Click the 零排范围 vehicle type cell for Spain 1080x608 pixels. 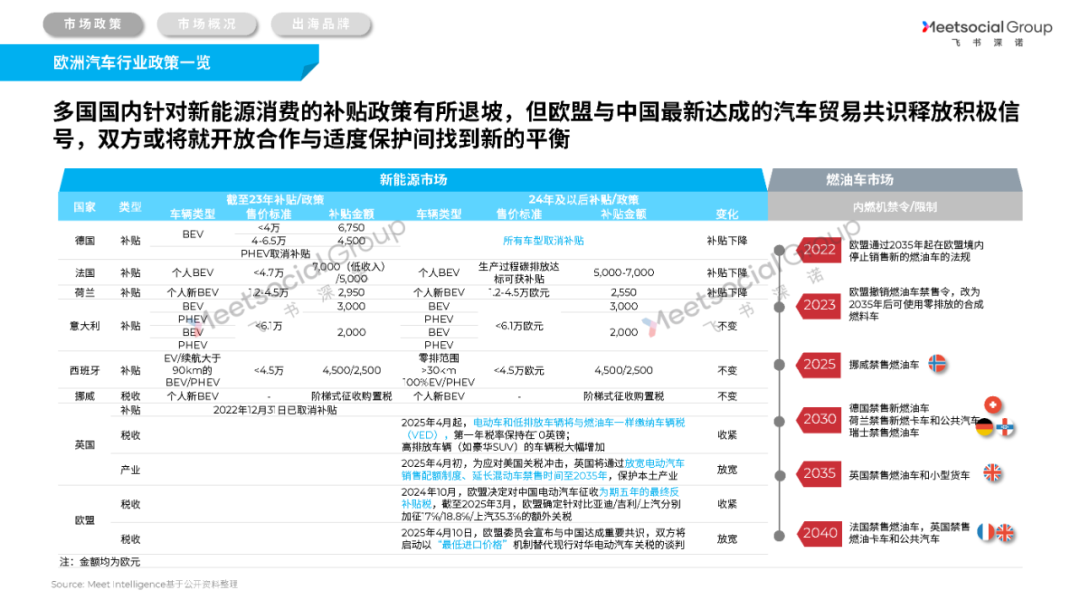coord(439,370)
